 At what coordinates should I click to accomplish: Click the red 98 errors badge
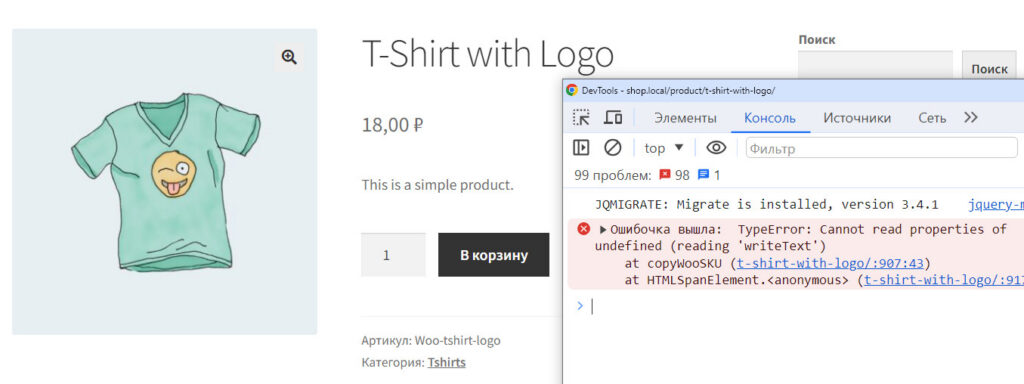point(675,175)
